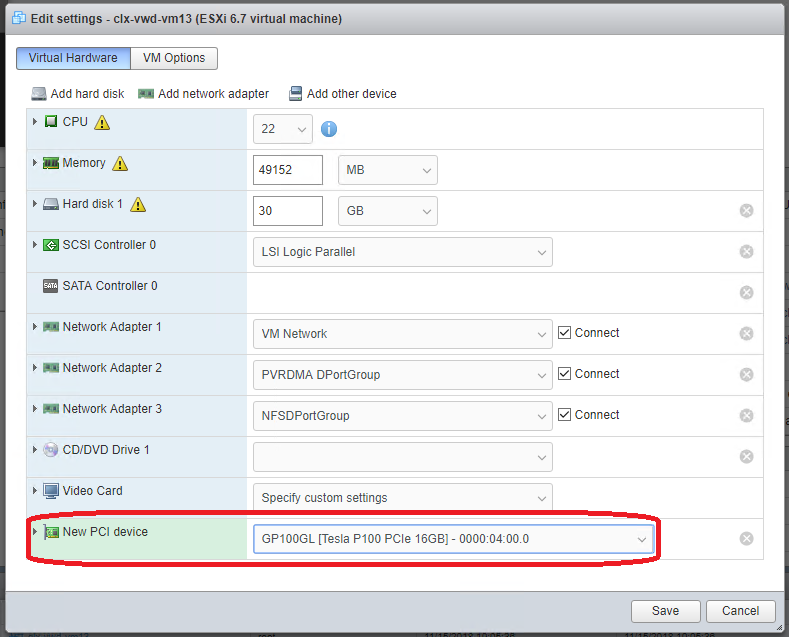Click Add other device
789x637 pixels.
point(343,94)
